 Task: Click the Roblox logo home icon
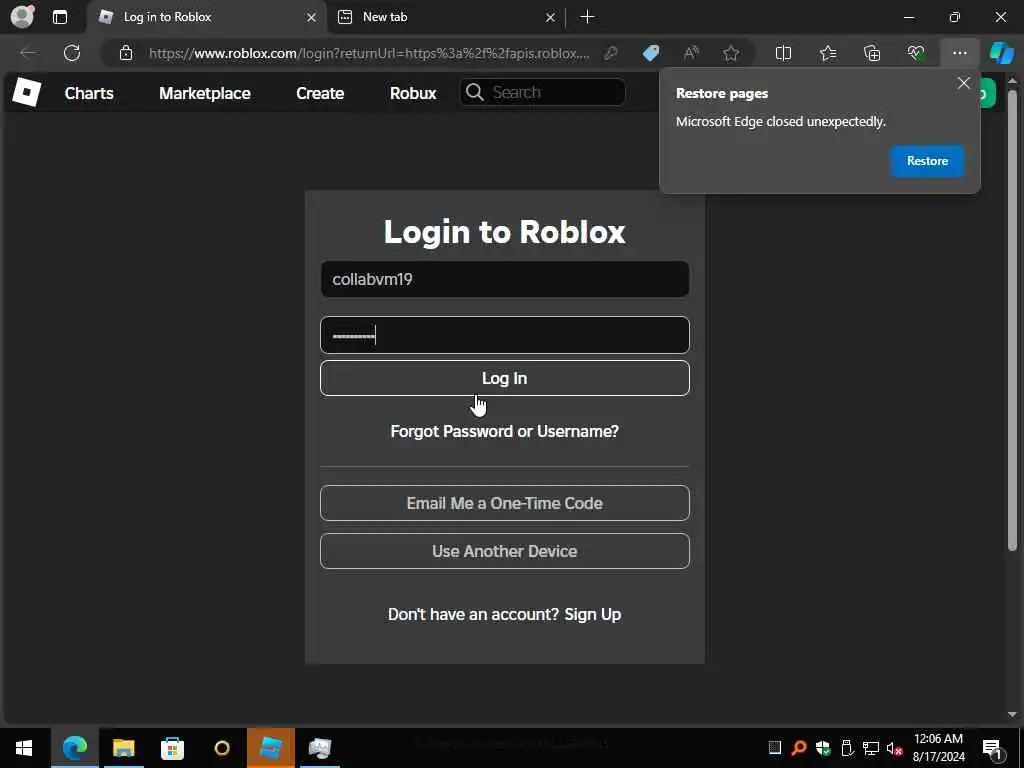coord(27,93)
